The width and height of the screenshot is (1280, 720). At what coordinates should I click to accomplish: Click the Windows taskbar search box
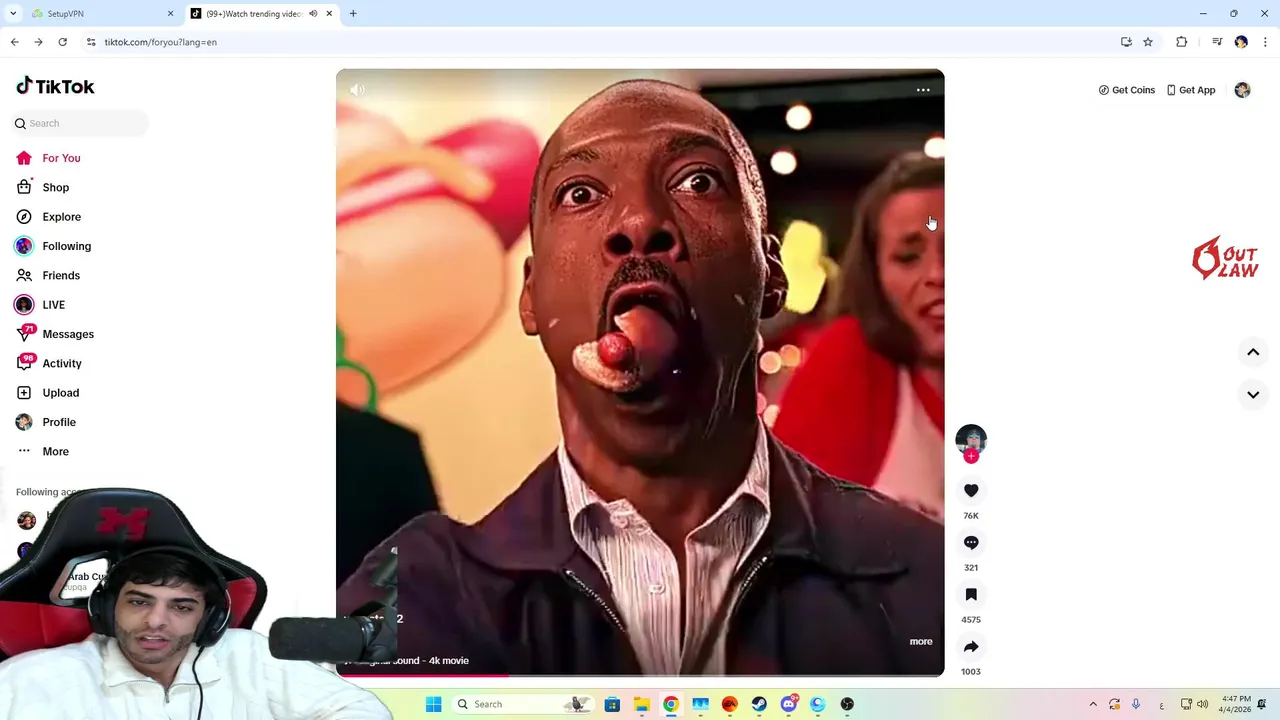pos(522,704)
